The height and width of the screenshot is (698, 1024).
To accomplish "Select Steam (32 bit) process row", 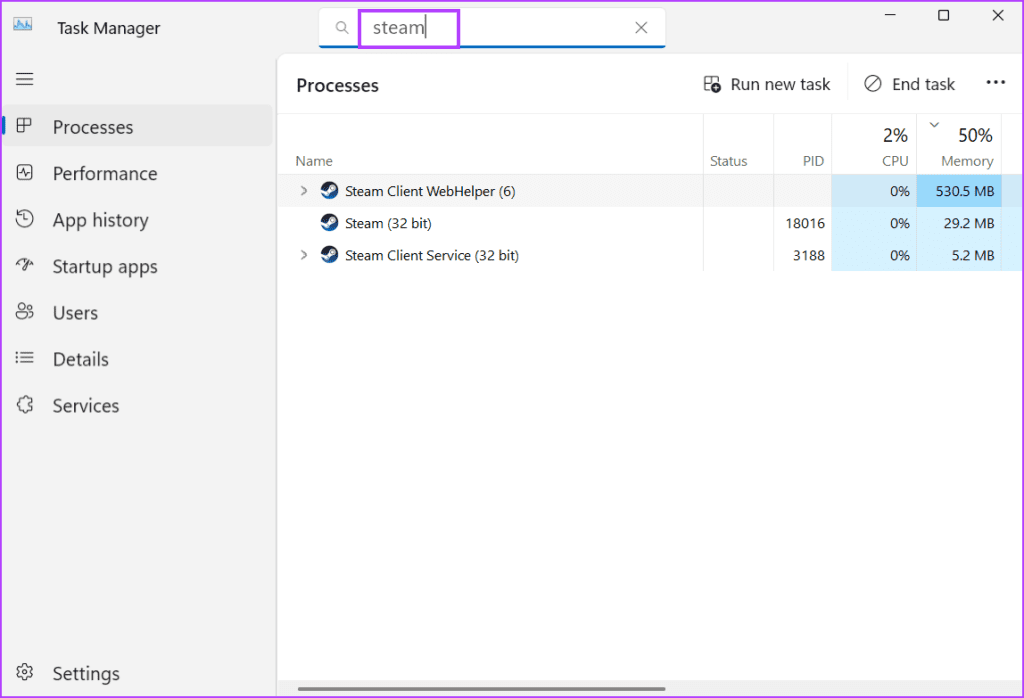I will point(650,223).
